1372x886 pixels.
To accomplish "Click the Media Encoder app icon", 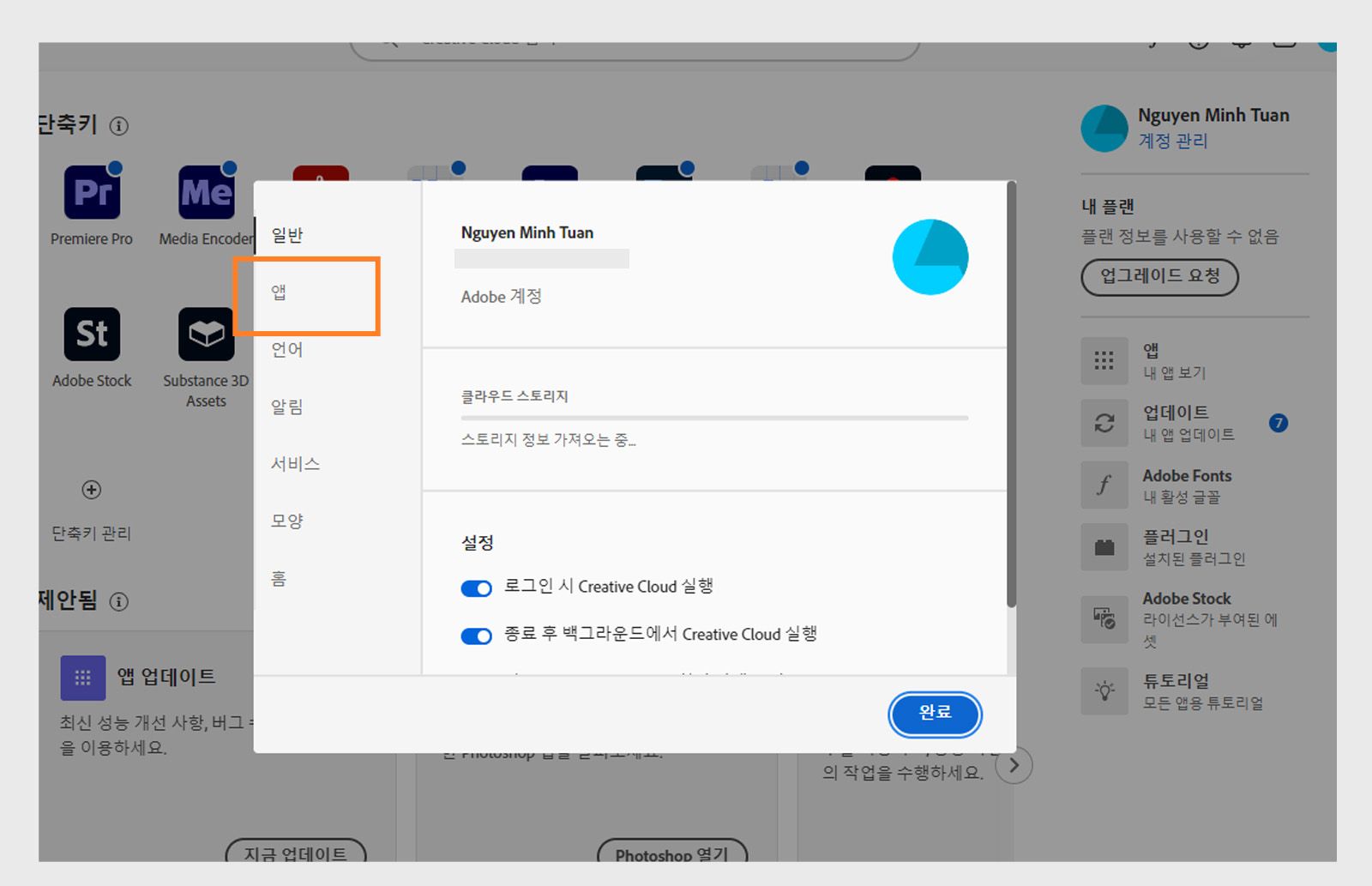I will click(204, 193).
